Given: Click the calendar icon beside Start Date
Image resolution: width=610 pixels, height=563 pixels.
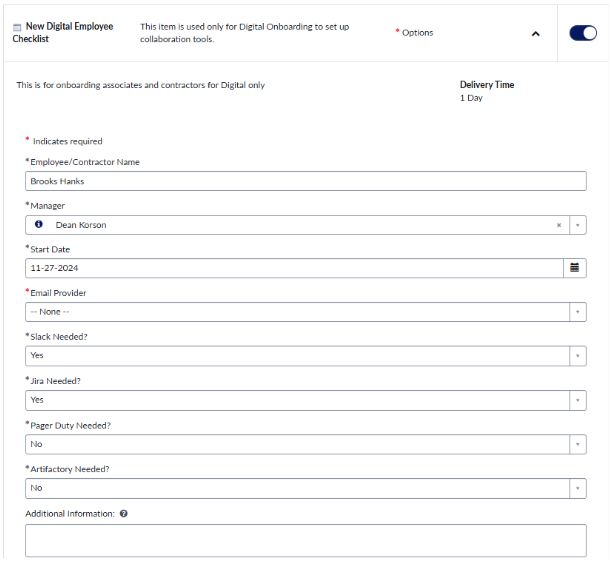Looking at the screenshot, I should [x=575, y=268].
